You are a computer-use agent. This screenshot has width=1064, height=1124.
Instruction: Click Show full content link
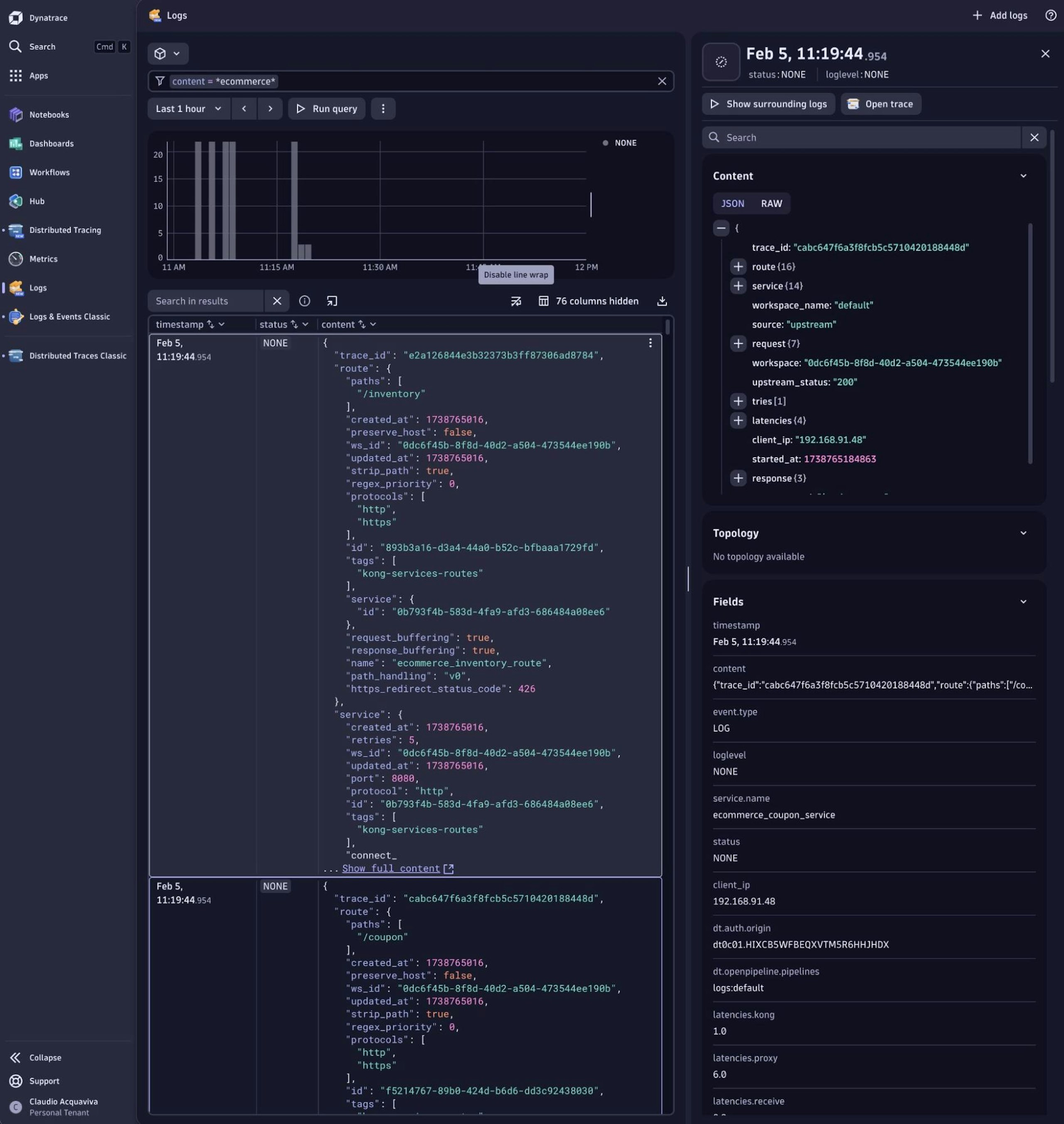[391, 868]
